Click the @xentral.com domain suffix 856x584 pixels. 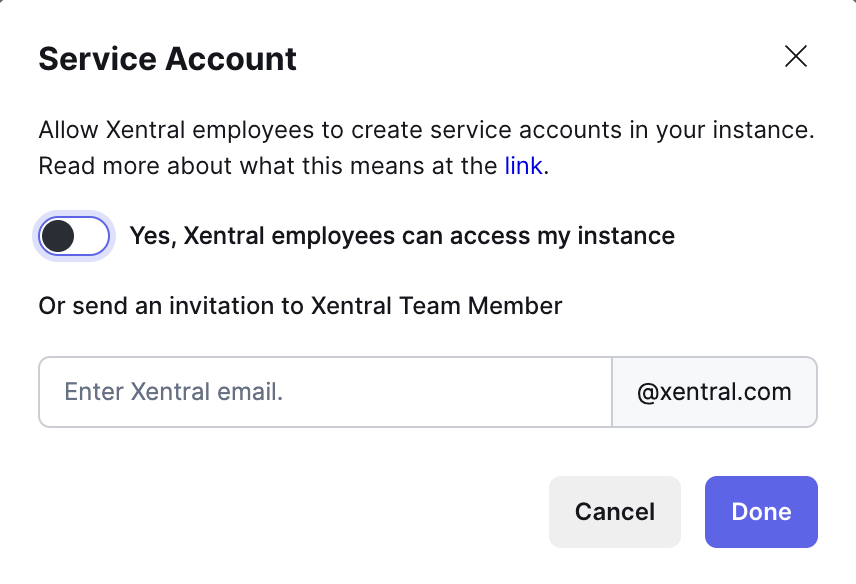click(x=714, y=392)
